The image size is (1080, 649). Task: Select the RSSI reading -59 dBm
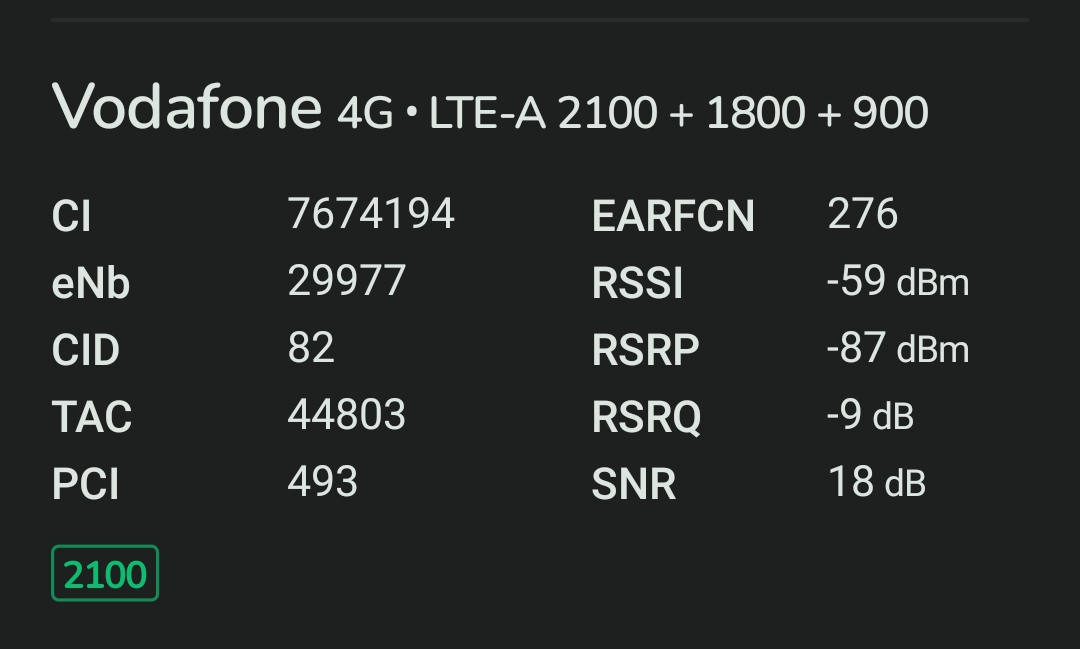[x=897, y=281]
